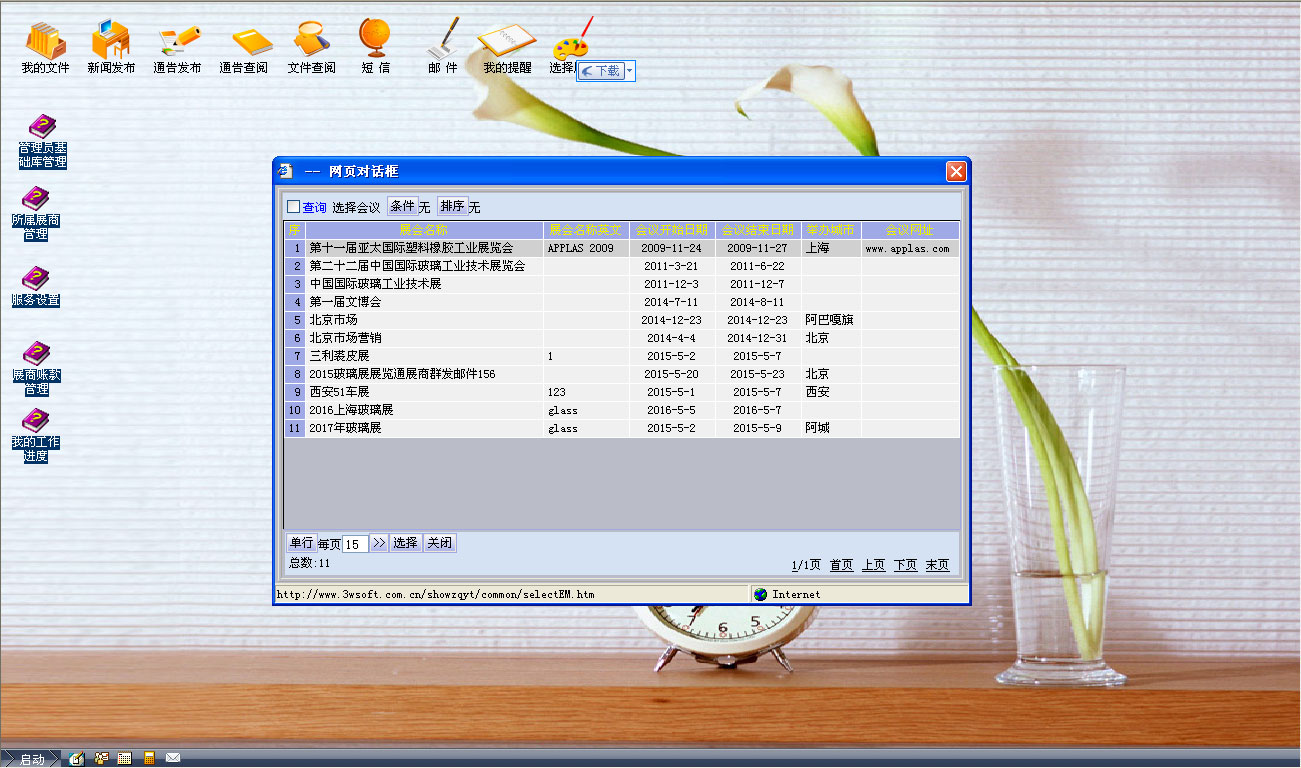Screen dimensions: 1301x768
Task: Toggle the 查询 checkbox
Action: coord(293,207)
